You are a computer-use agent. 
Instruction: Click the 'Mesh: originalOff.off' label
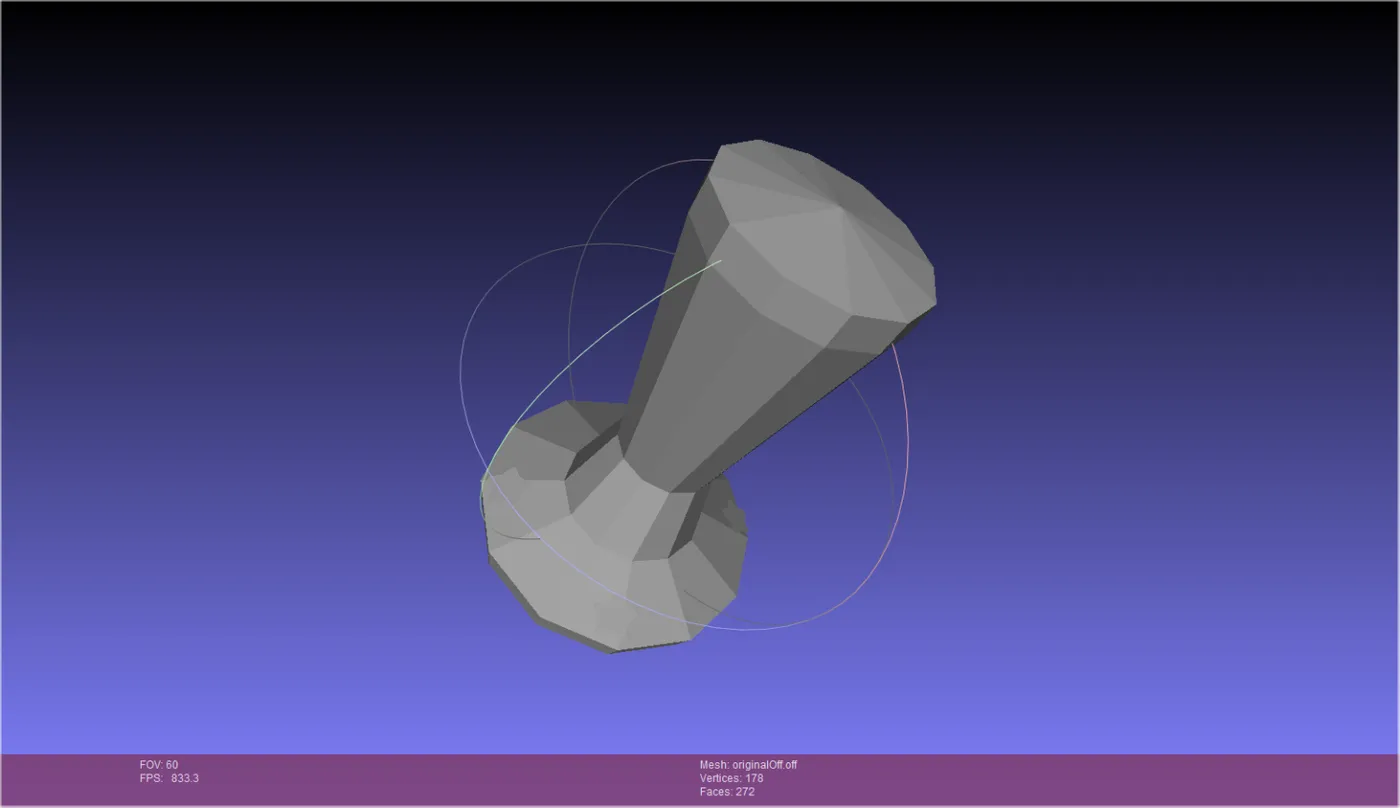(x=748, y=765)
